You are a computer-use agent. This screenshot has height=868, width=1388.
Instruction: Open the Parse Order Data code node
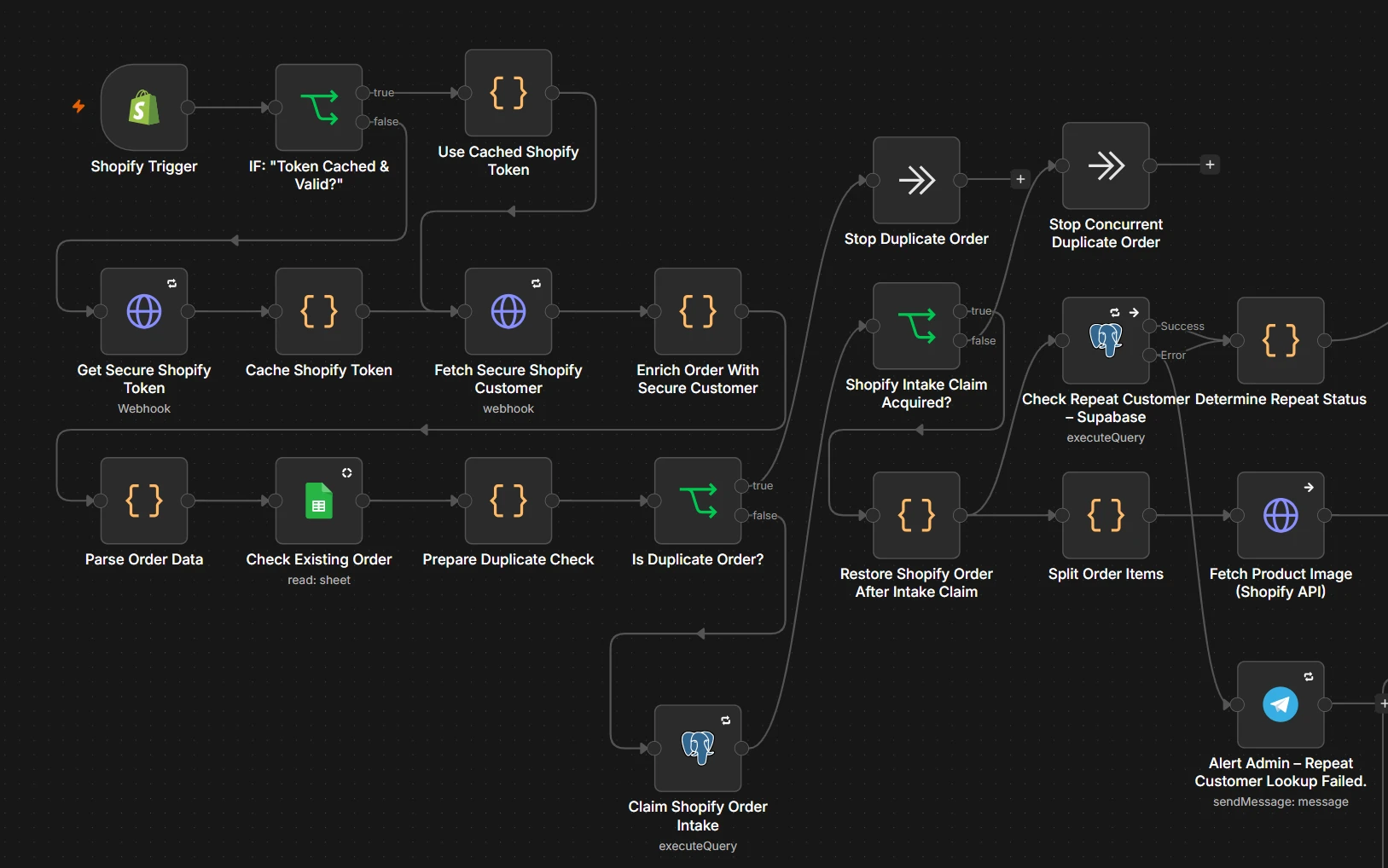point(144,501)
